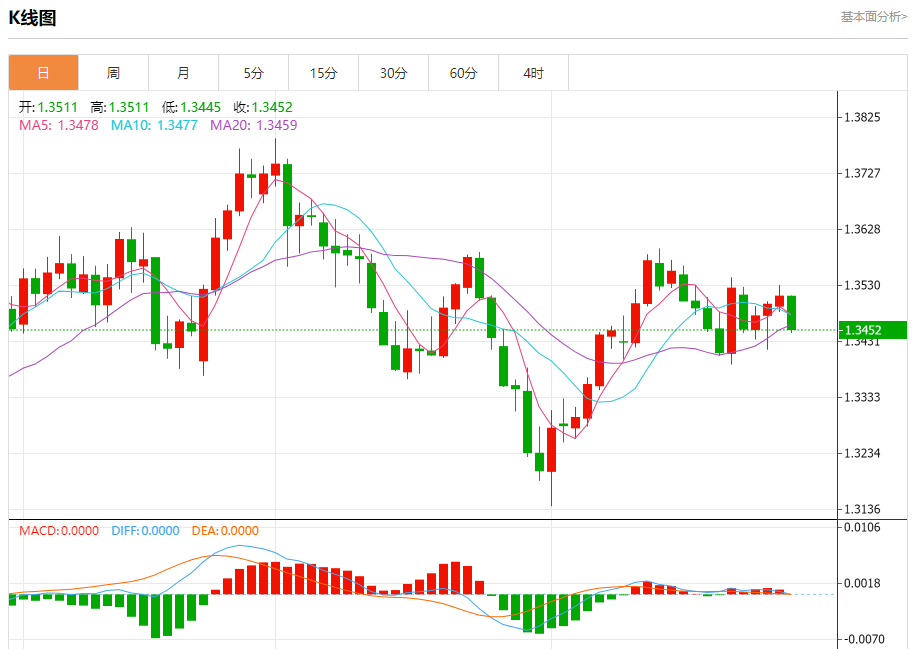The height and width of the screenshot is (649, 917).
Task: Click the 1.3136 price axis label
Action: point(862,509)
